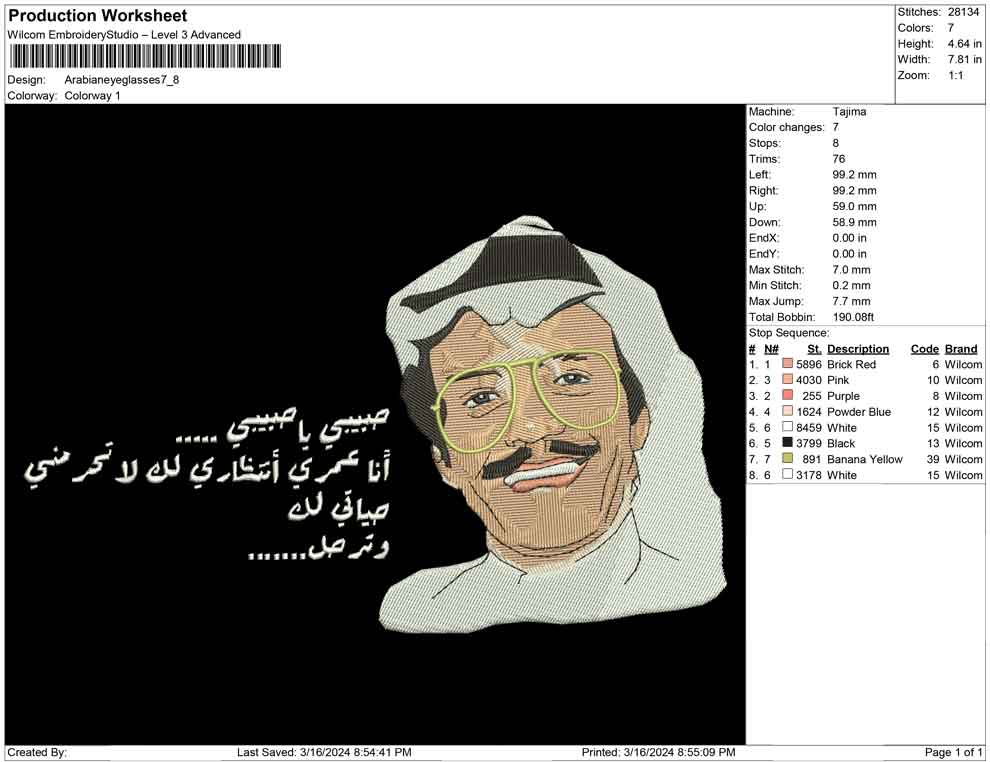Viewport: 990px width, 762px height.
Task: Click the stitch count 8459 in row 5
Action: (x=809, y=427)
